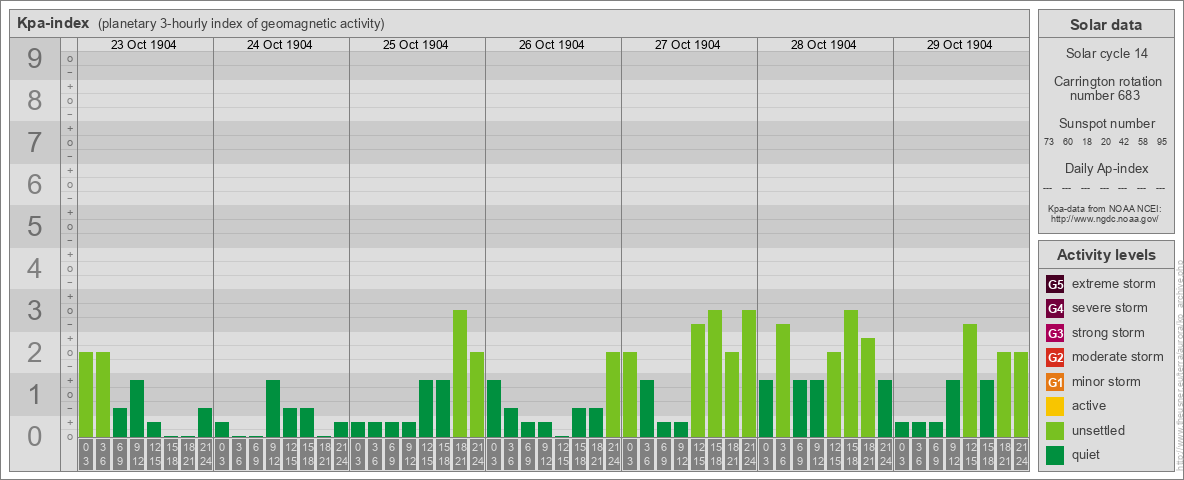Viewport: 1184px width, 480px height.
Task: Click the Activity levels panel heading
Action: point(1105,255)
